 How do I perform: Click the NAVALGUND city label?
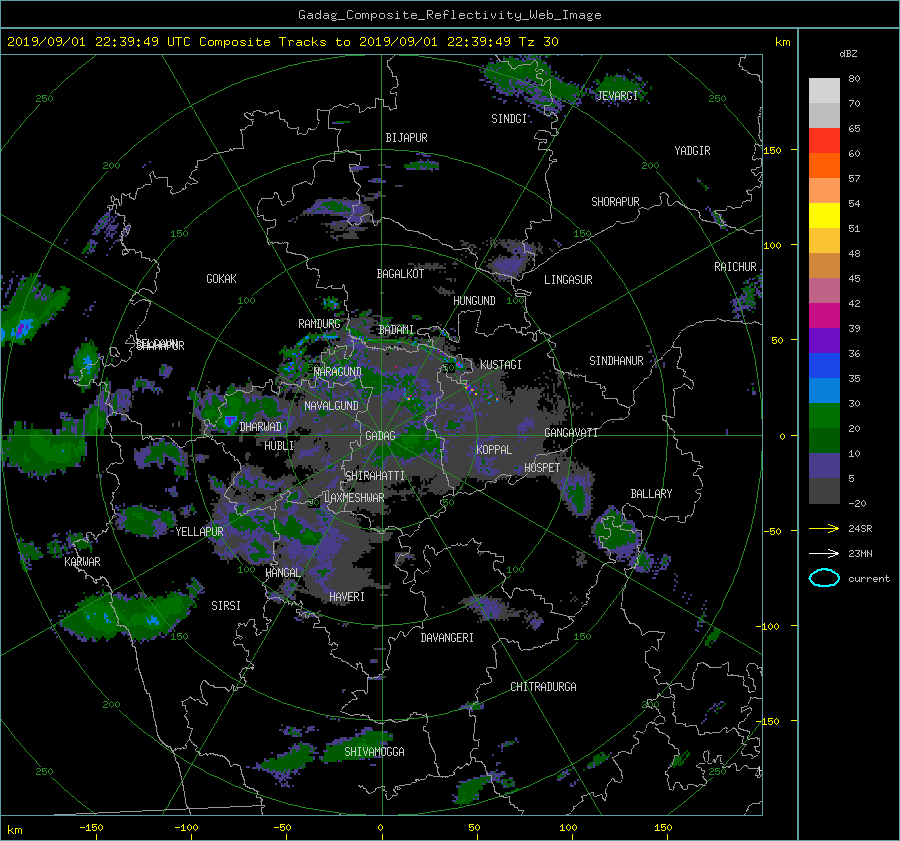click(331, 406)
